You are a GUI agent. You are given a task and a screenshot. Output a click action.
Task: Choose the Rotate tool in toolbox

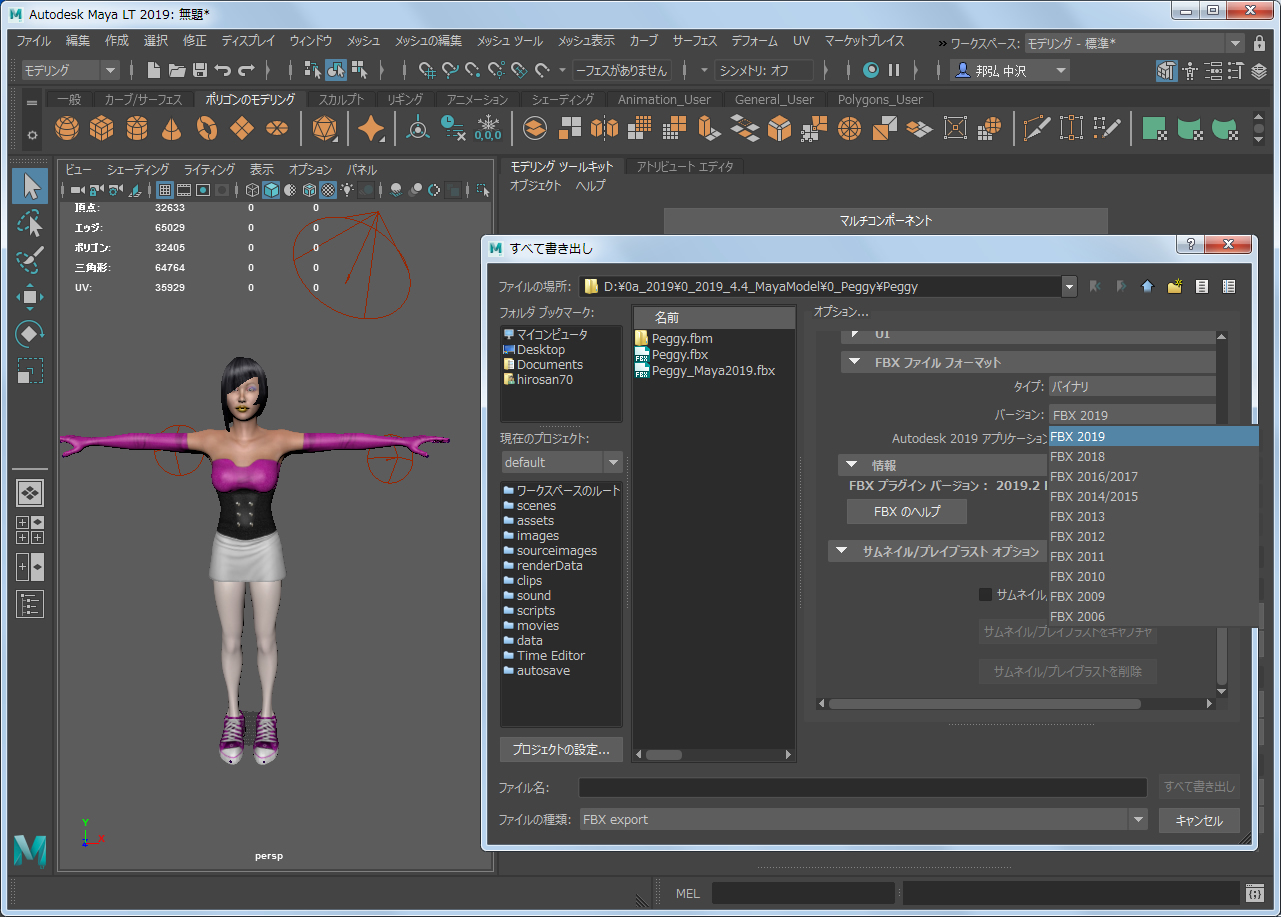click(30, 334)
